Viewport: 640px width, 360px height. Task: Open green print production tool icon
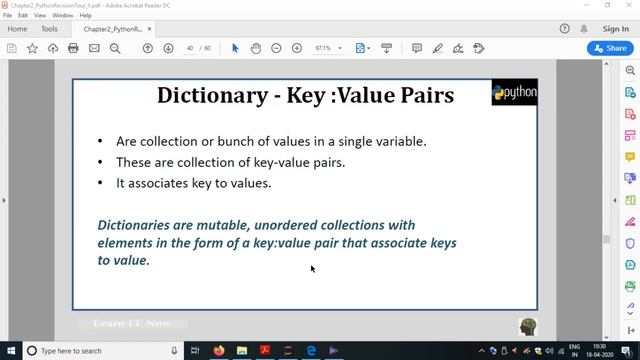(x=630, y=286)
